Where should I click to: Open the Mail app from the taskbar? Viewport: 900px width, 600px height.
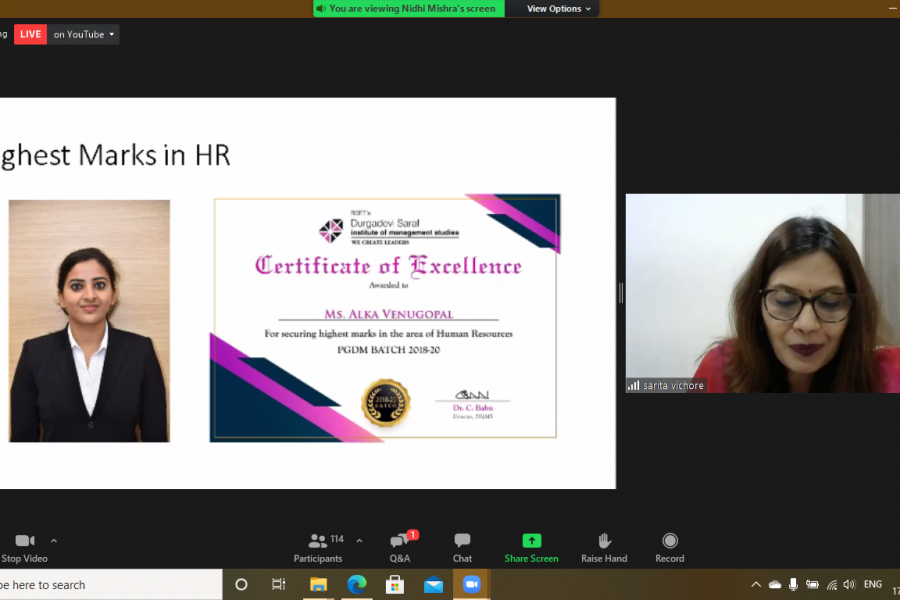click(433, 584)
